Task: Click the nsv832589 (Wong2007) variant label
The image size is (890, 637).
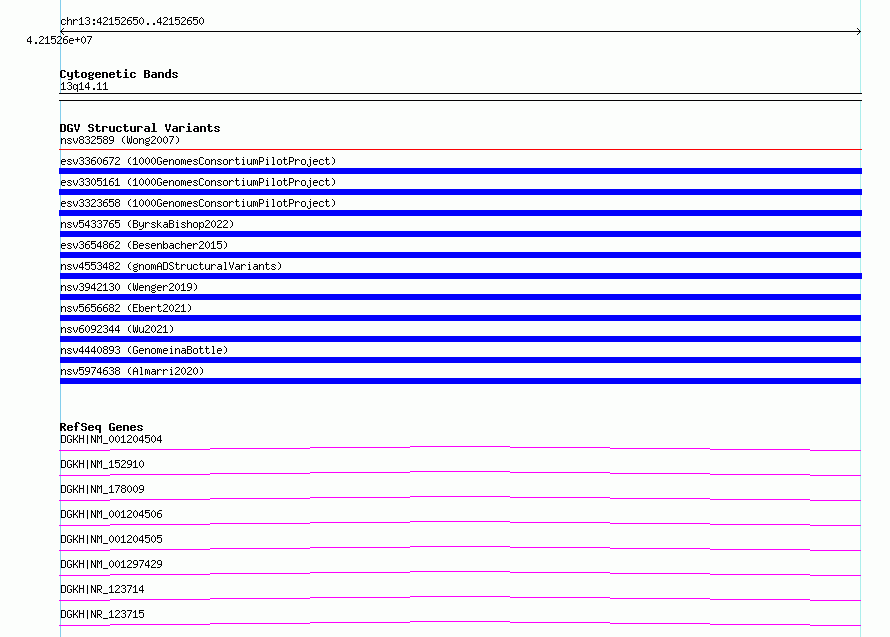Action: [x=120, y=140]
